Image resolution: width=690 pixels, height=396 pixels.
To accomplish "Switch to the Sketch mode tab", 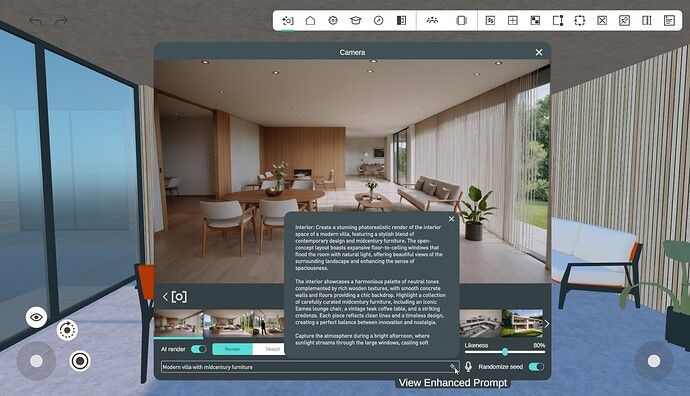I will click(x=269, y=349).
